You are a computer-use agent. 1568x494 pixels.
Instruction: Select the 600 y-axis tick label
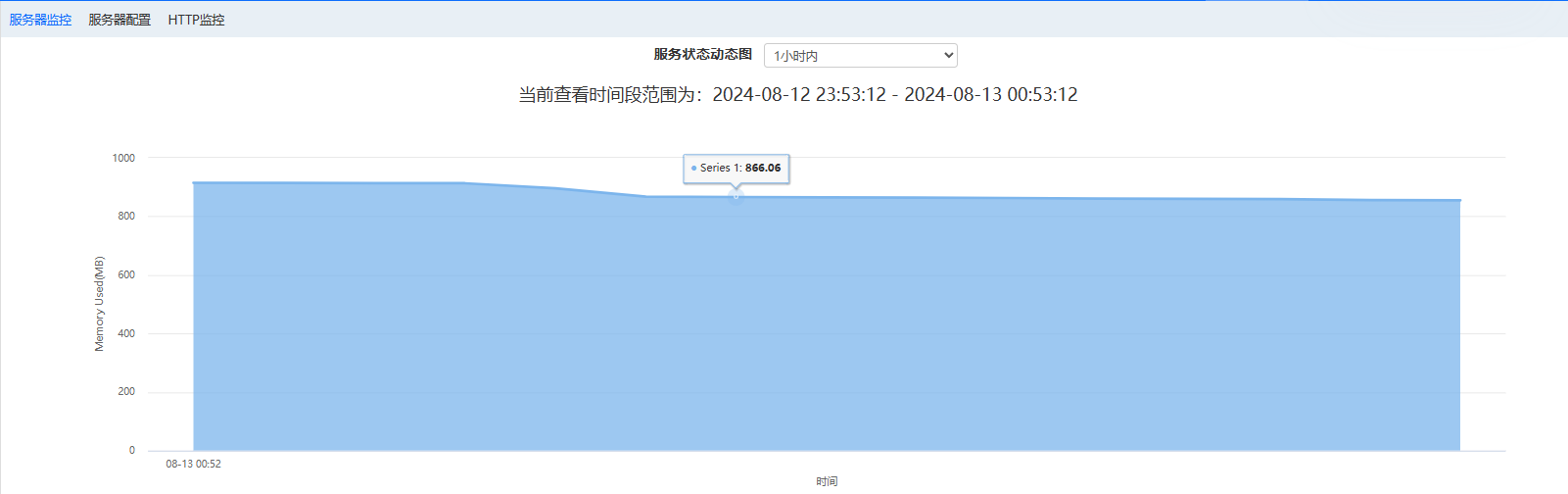tap(126, 275)
